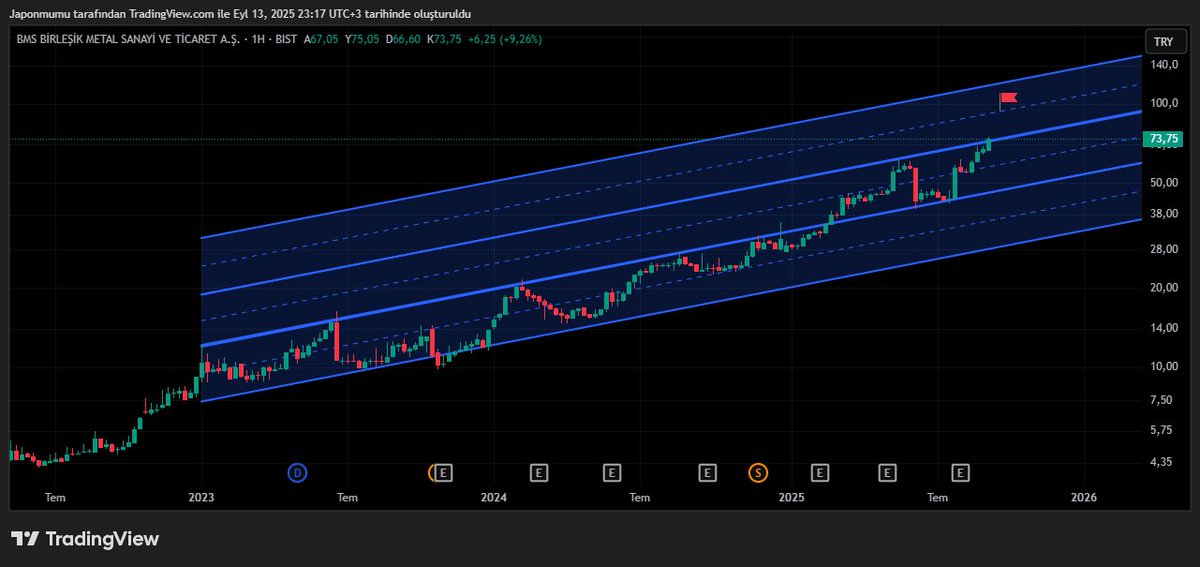The image size is (1200, 567).
Task: Click the 14,00 price axis label
Action: (x=1162, y=328)
